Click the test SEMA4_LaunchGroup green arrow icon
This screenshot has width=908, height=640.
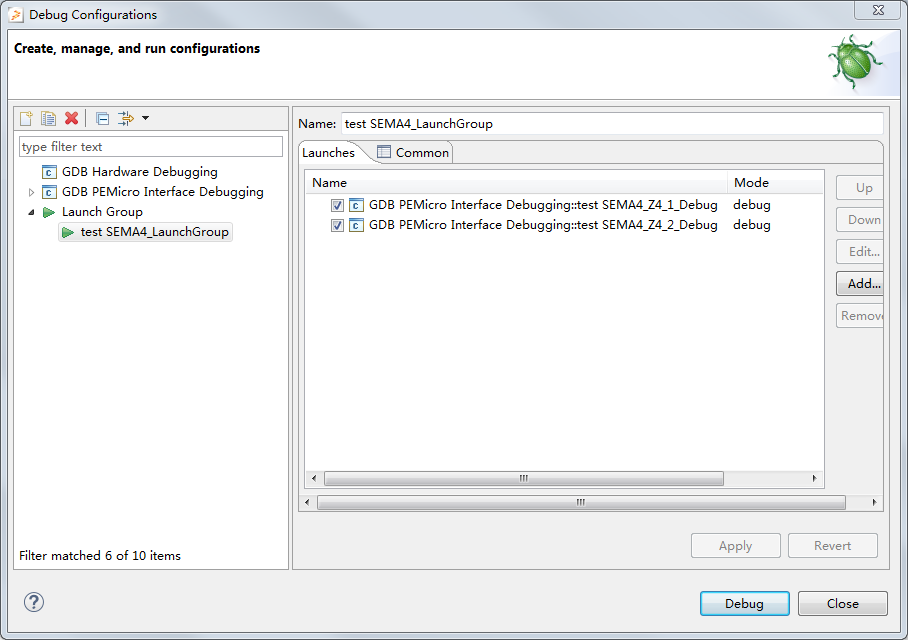tap(68, 232)
